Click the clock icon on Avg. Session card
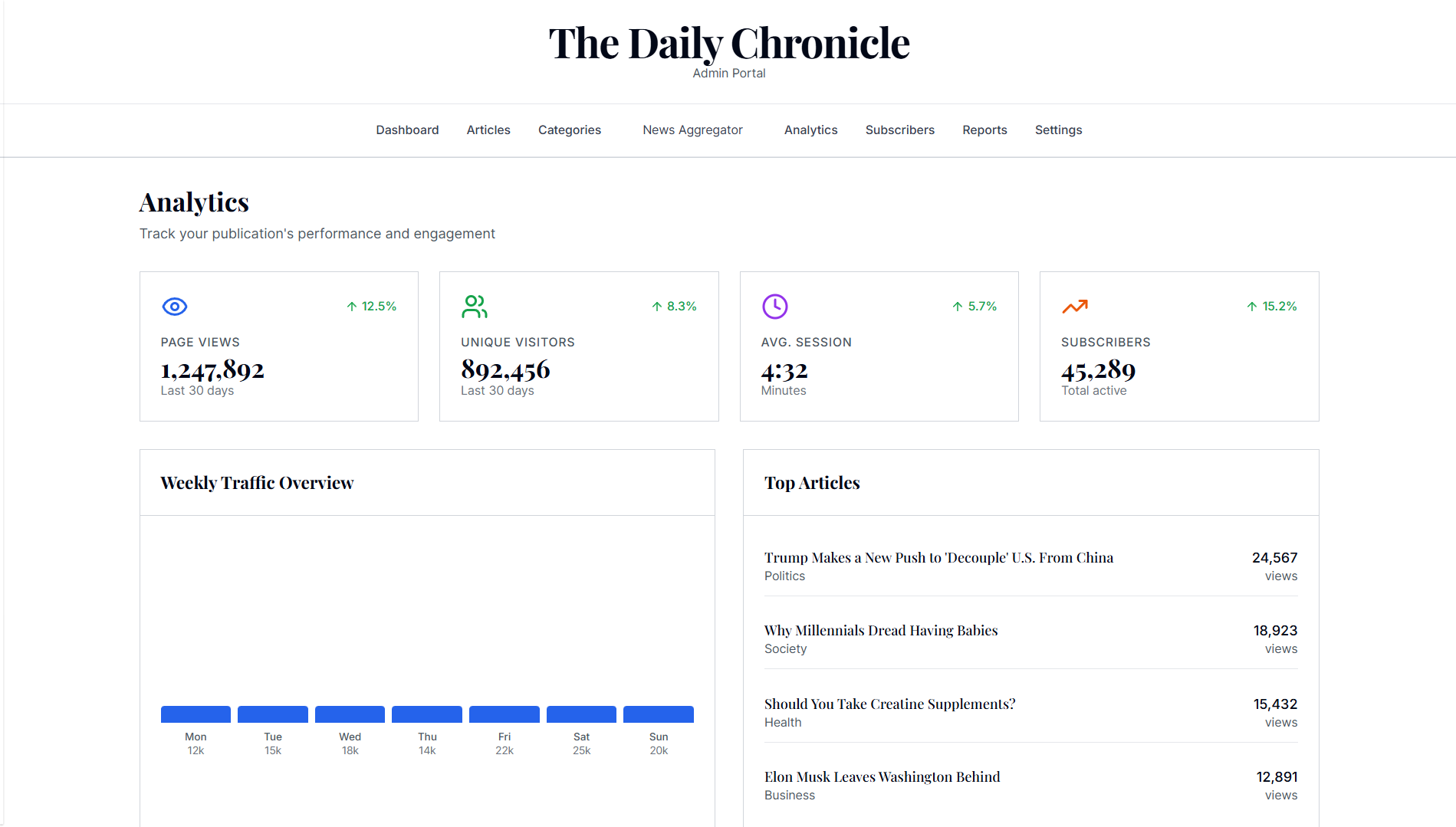Screen dimensions: 1456x827 774,307
